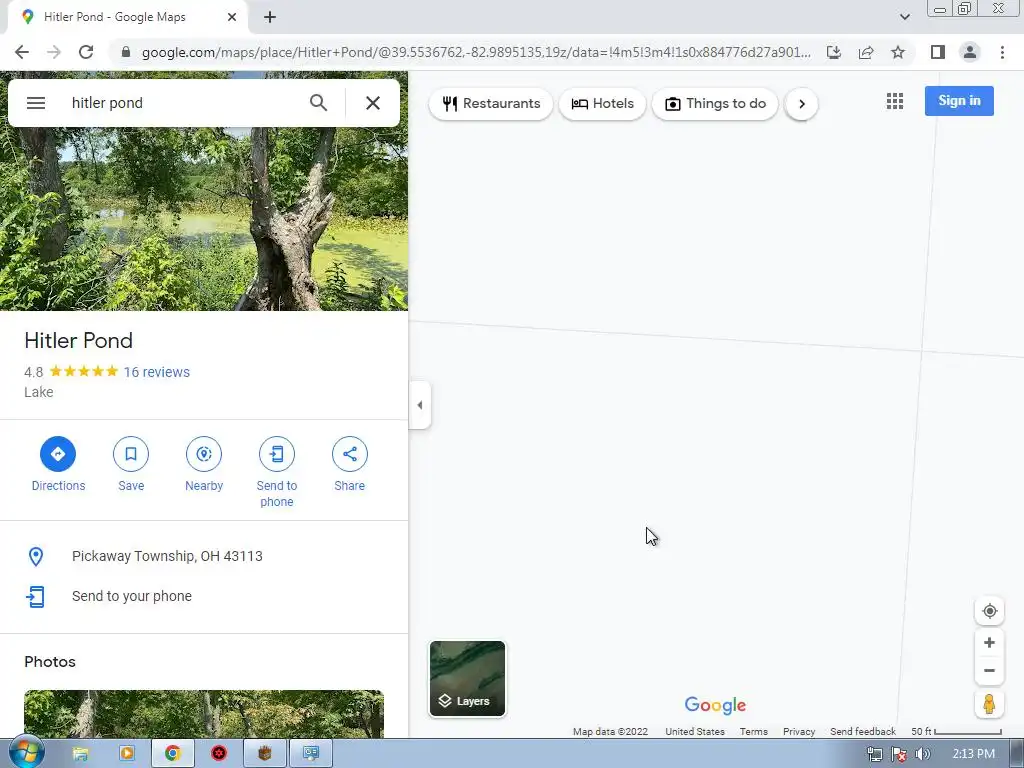Image resolution: width=1024 pixels, height=768 pixels.
Task: Click in the 'hitler pond' search field
Action: (x=183, y=103)
